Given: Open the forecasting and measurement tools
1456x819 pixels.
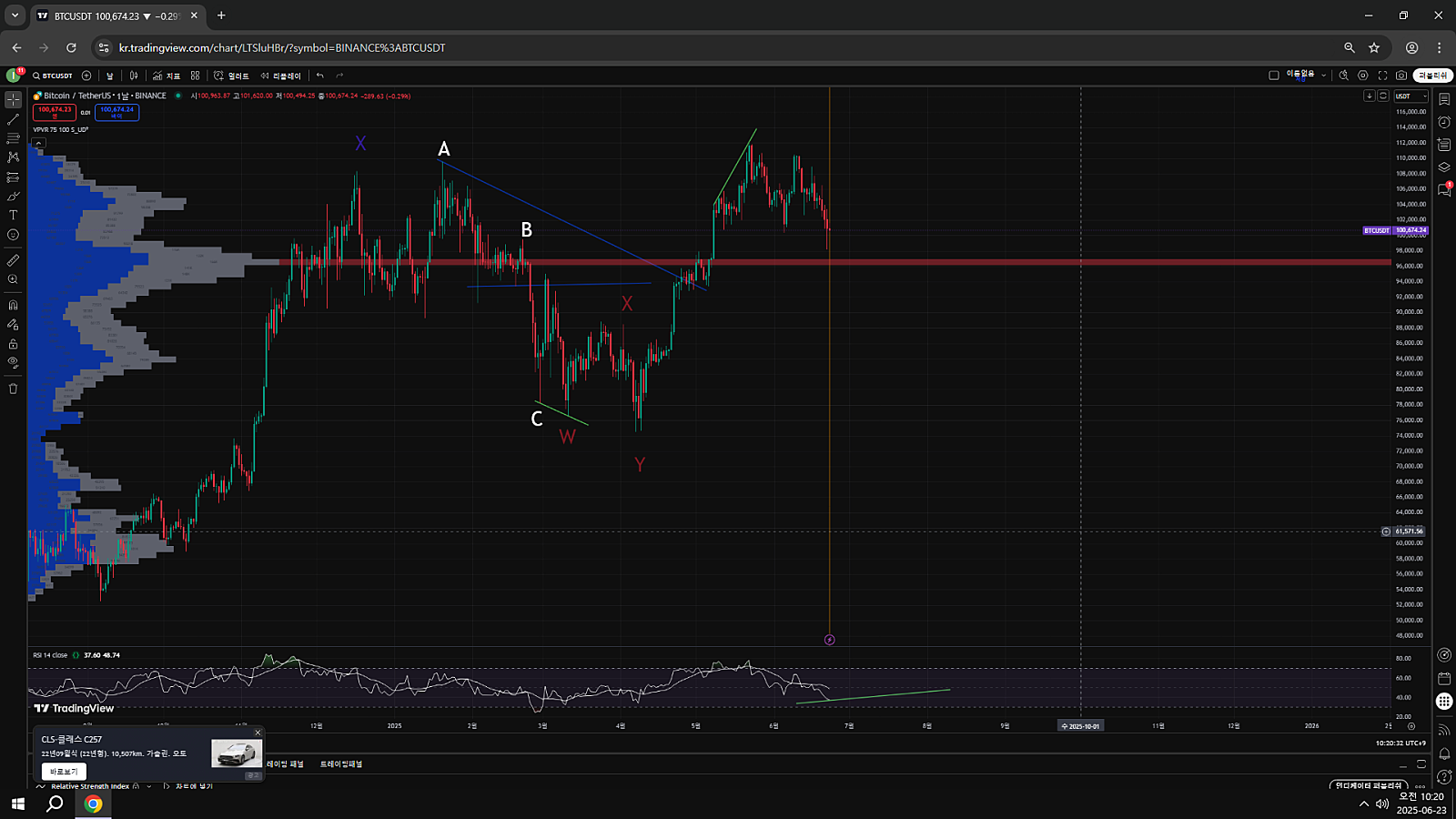Looking at the screenshot, I should coord(13,177).
